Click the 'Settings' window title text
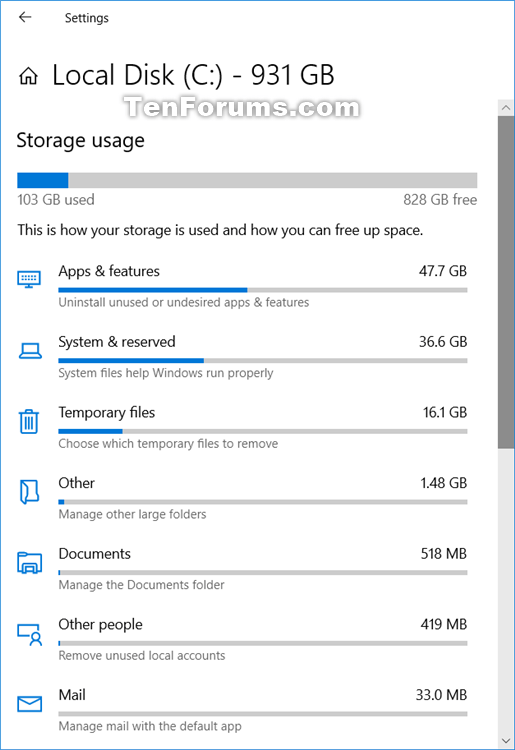The width and height of the screenshot is (515, 750). click(x=87, y=18)
